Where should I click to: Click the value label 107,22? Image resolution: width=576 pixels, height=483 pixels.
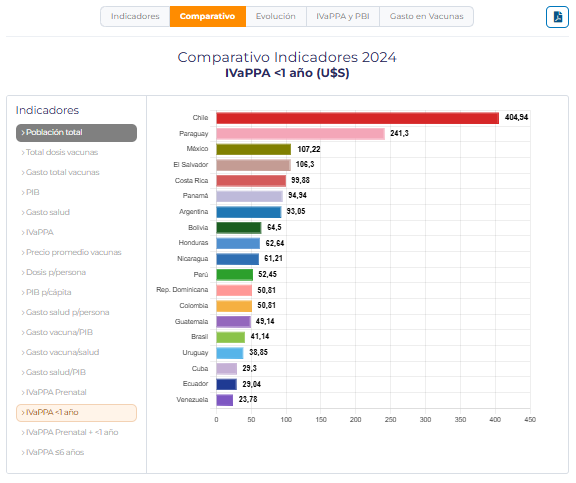309,149
